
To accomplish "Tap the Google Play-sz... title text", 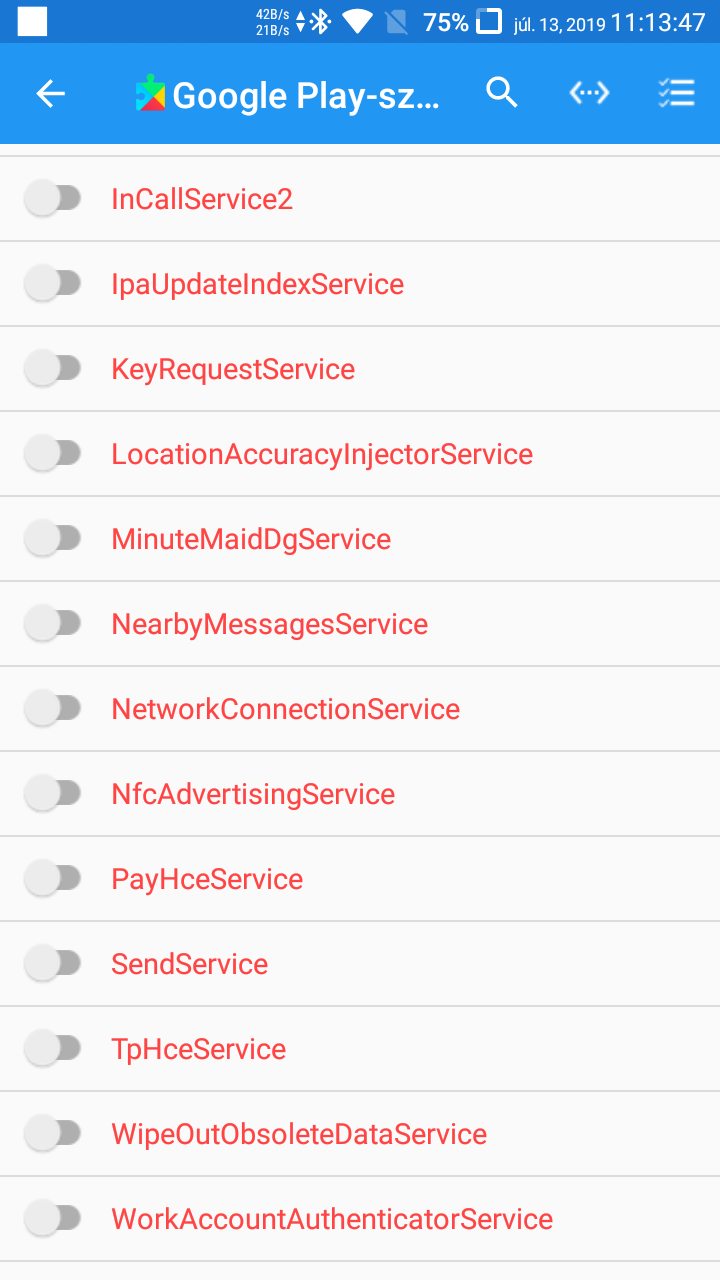I will (306, 96).
